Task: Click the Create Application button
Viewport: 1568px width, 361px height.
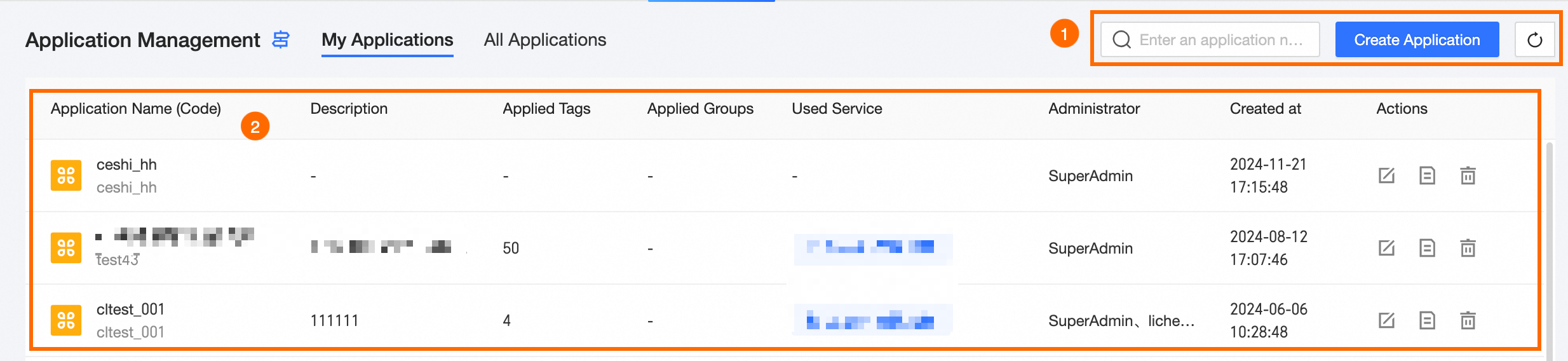Action: (1417, 40)
